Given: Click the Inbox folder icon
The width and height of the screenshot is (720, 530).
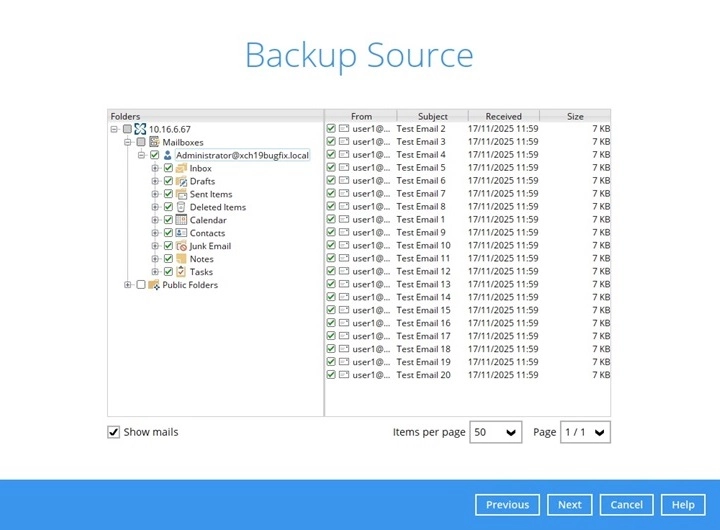Looking at the screenshot, I should (181, 168).
